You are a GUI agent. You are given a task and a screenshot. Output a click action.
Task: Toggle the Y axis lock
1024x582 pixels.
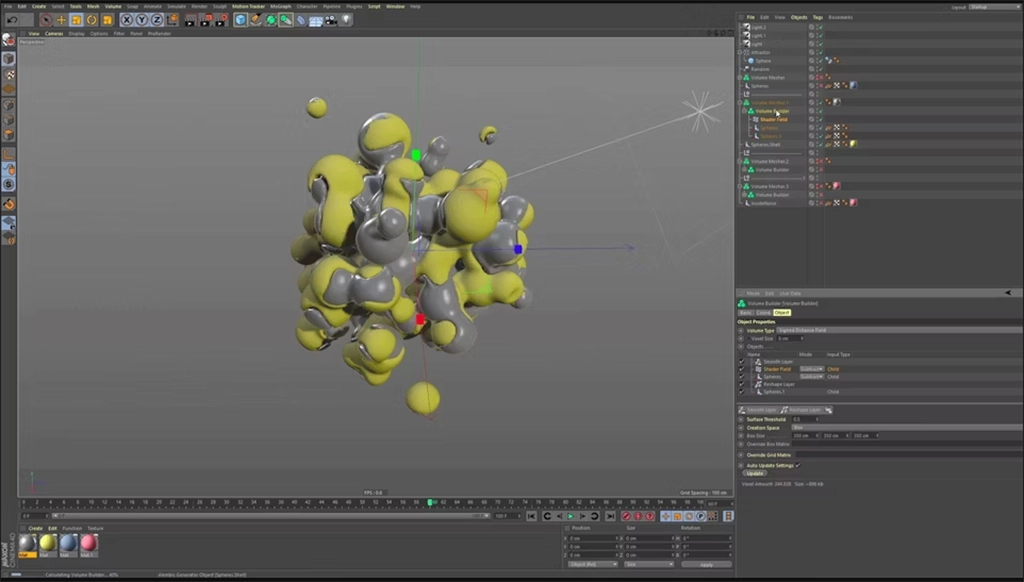coord(142,20)
